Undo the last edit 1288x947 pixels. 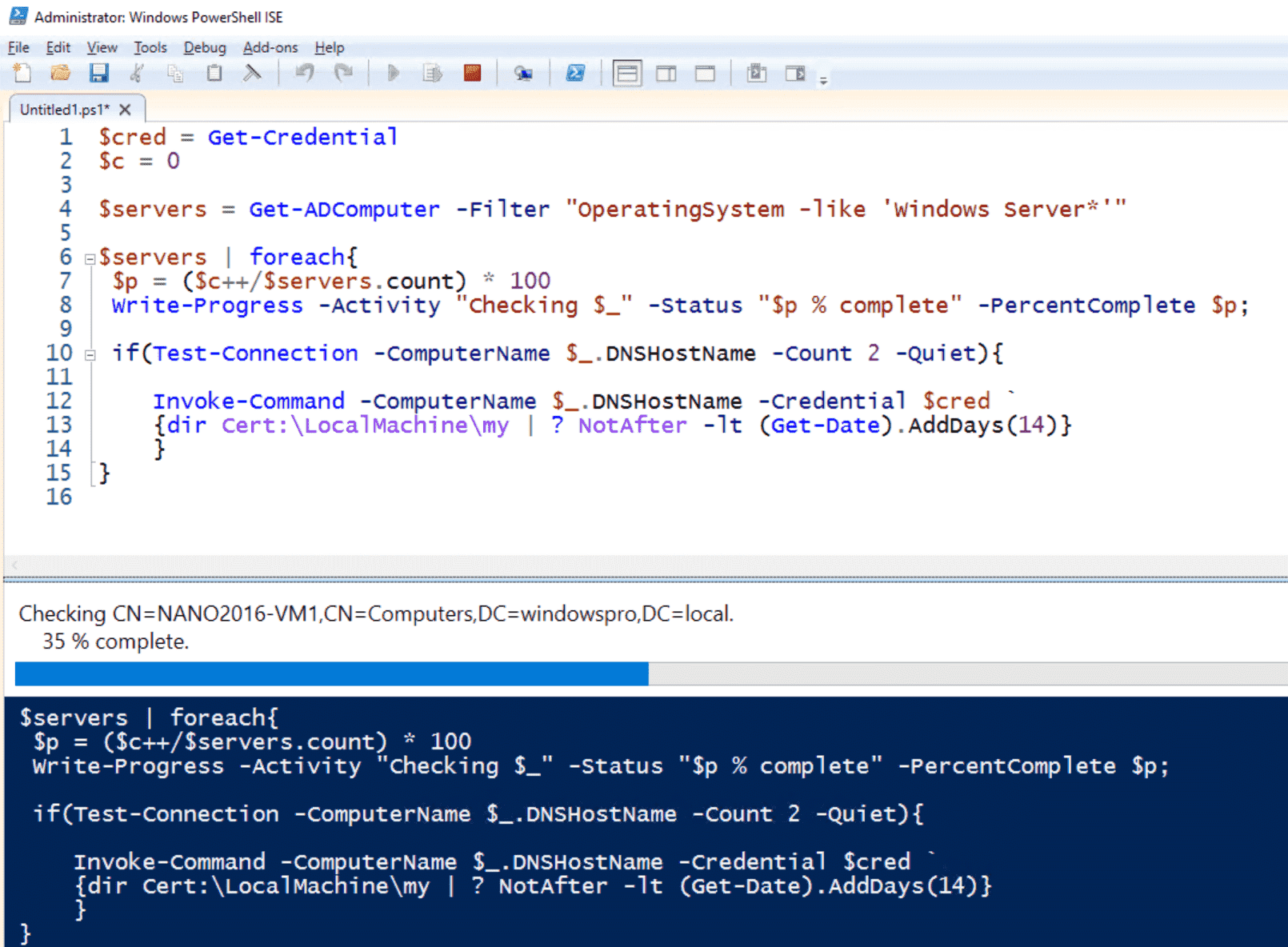[x=304, y=73]
